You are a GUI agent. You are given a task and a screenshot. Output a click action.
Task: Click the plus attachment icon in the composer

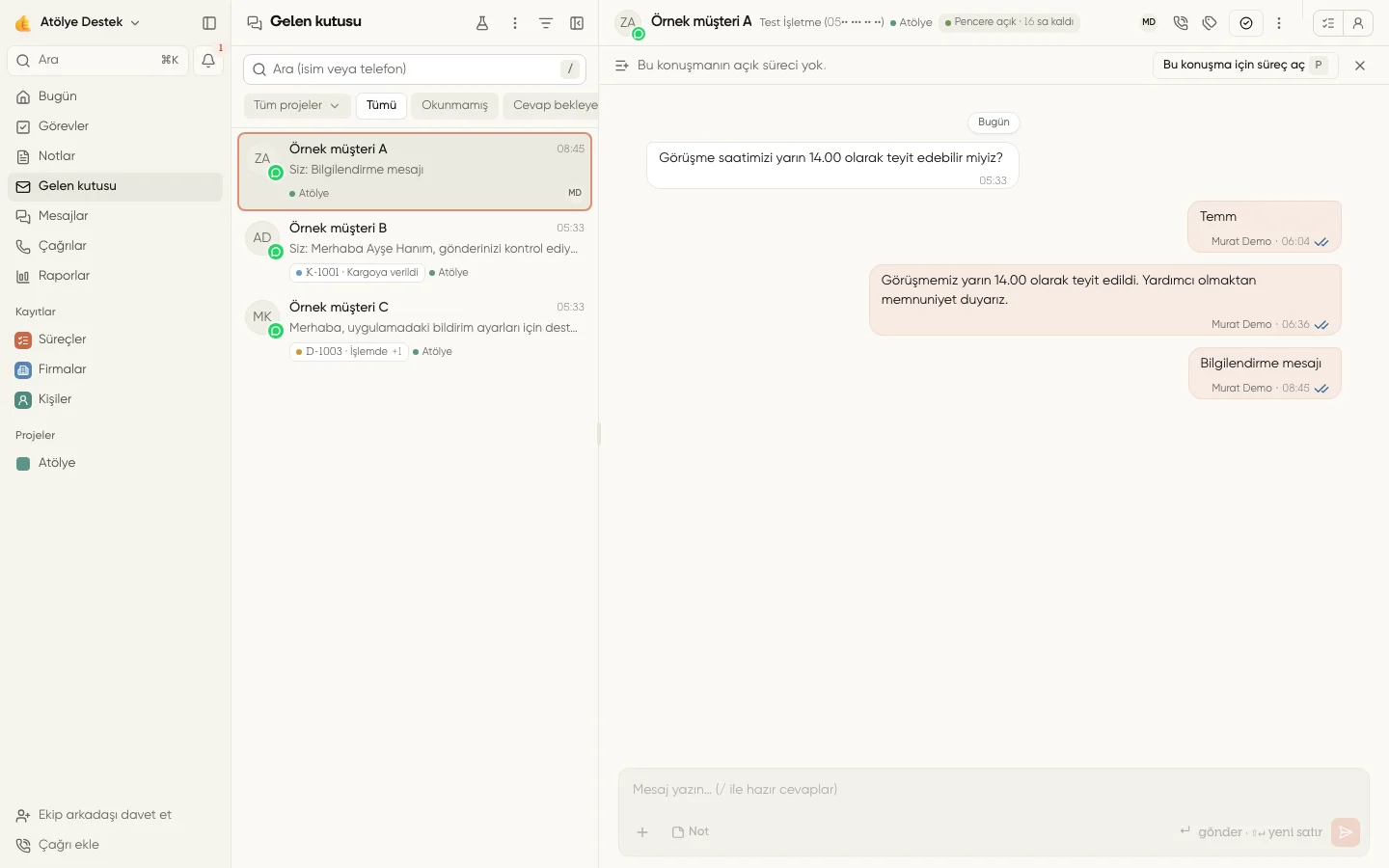tap(642, 832)
